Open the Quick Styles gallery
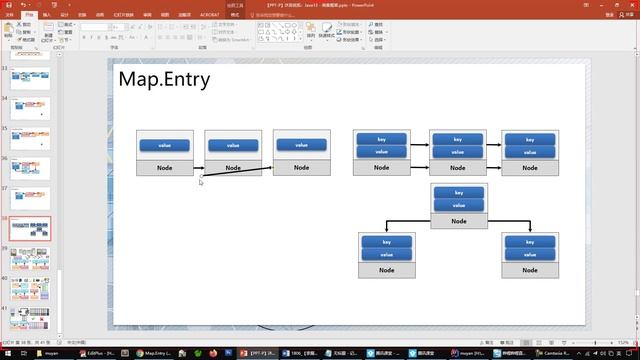This screenshot has height=360, width=640. click(x=326, y=31)
